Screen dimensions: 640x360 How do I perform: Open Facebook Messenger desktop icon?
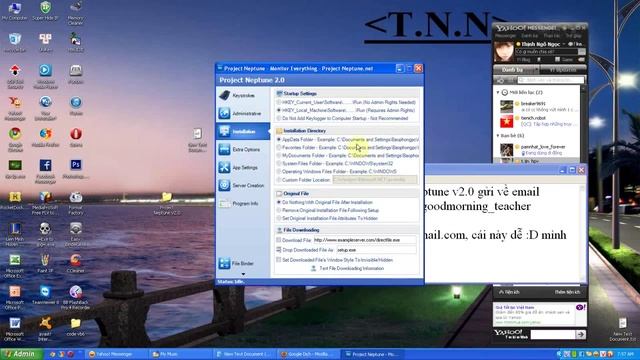[45, 171]
